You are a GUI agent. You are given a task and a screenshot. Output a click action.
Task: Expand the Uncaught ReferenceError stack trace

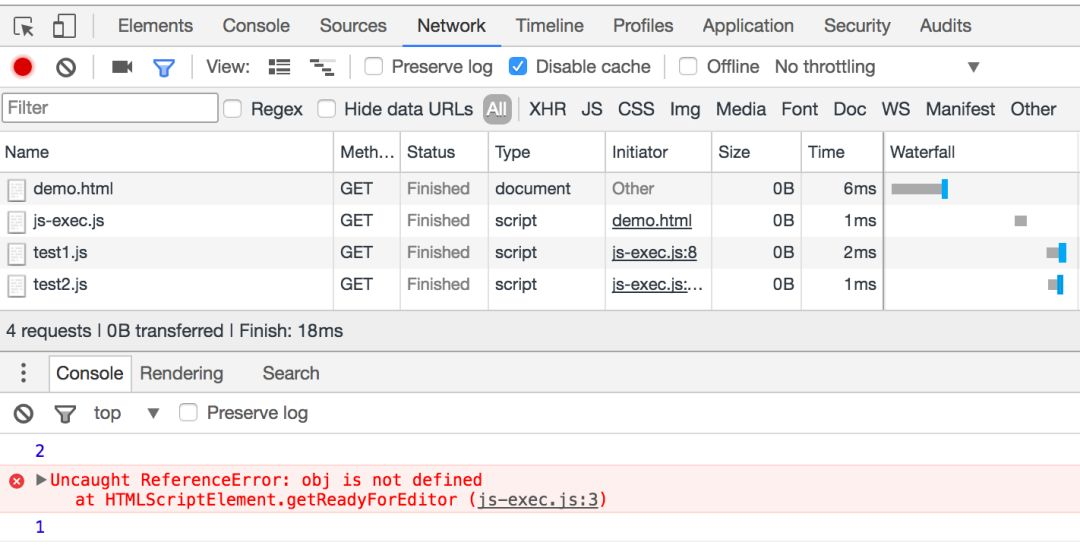[x=41, y=480]
